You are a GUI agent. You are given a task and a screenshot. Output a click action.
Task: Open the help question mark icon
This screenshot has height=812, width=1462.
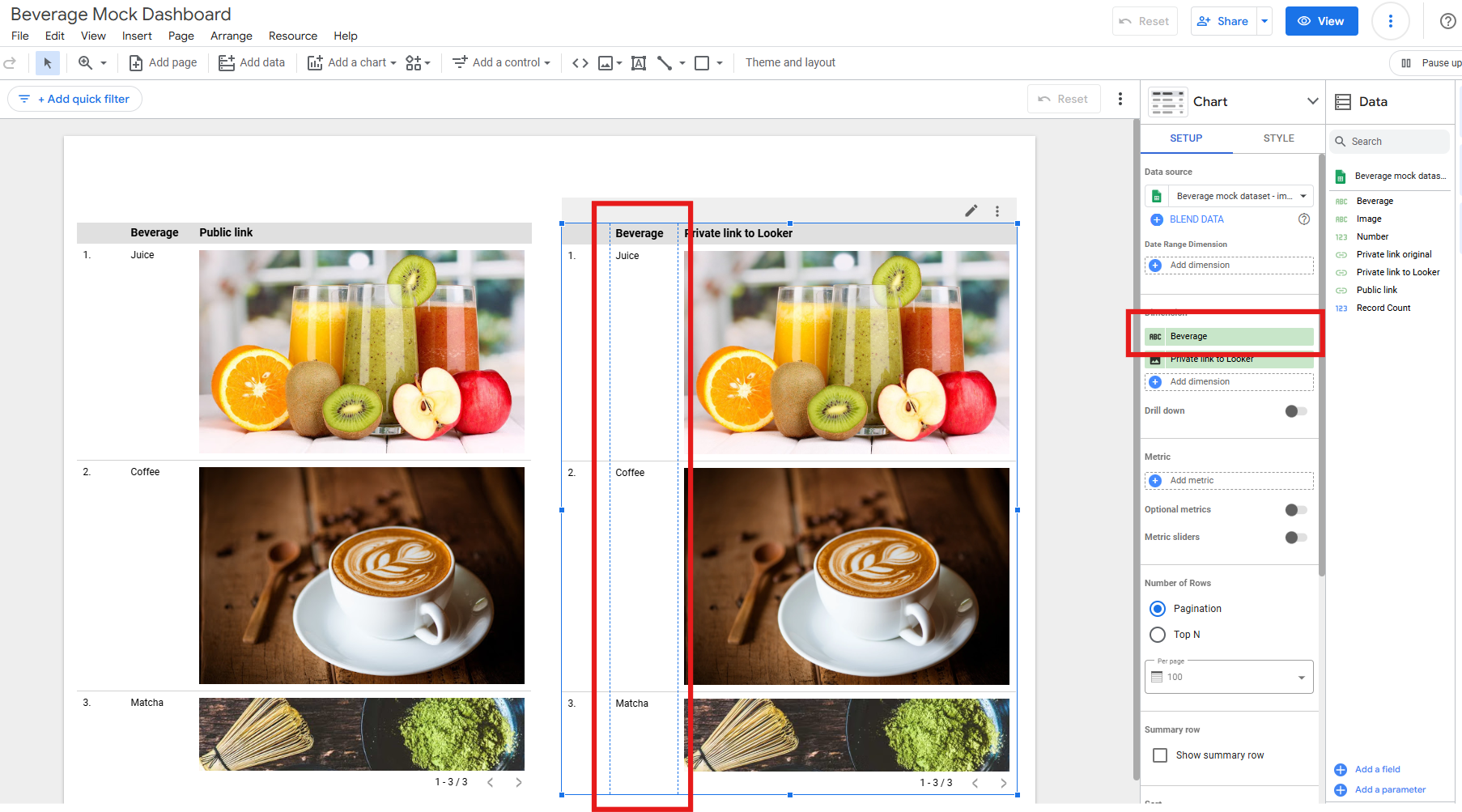pyautogui.click(x=1447, y=21)
